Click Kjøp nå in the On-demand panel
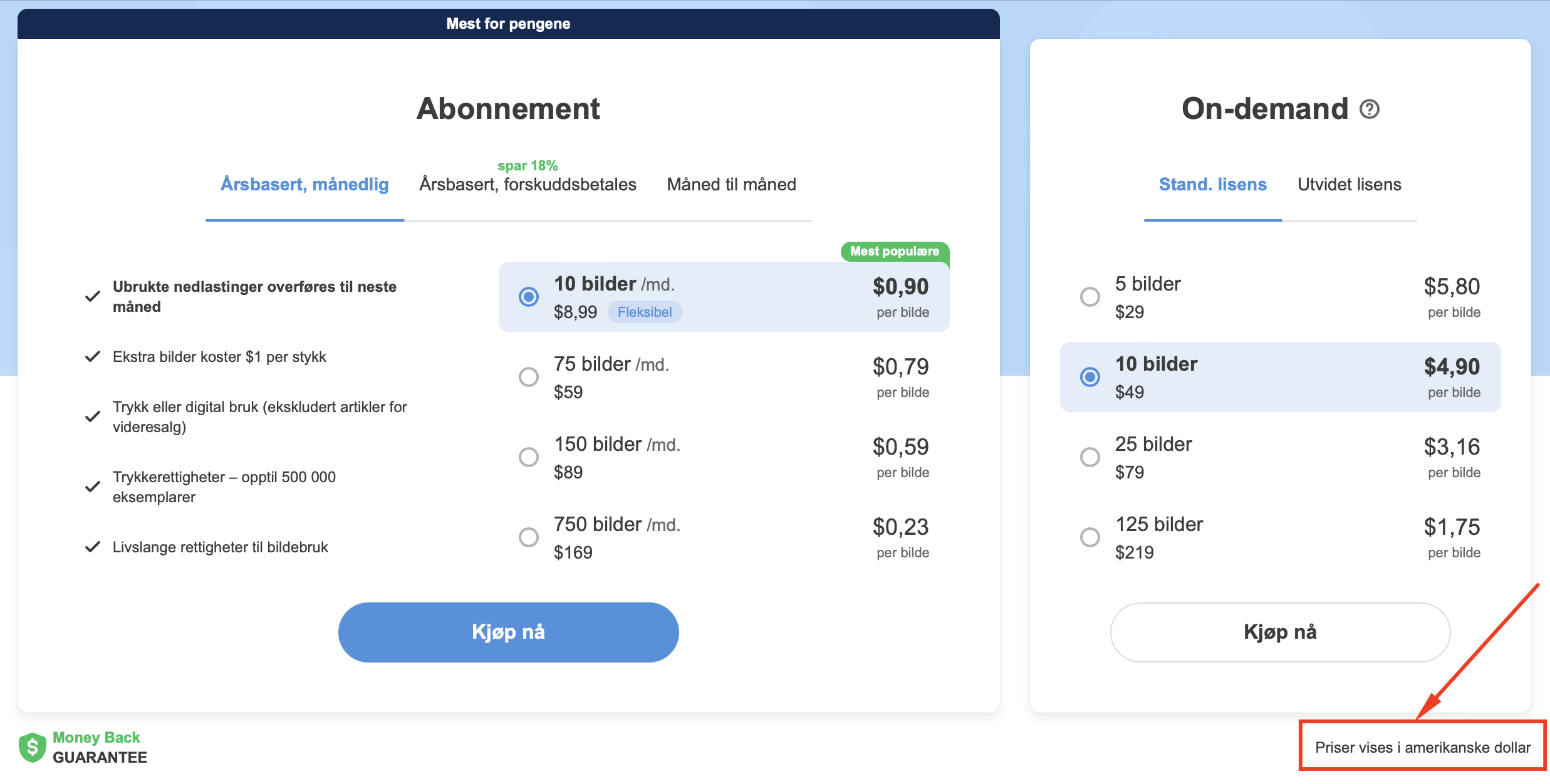1550x784 pixels. point(1279,632)
